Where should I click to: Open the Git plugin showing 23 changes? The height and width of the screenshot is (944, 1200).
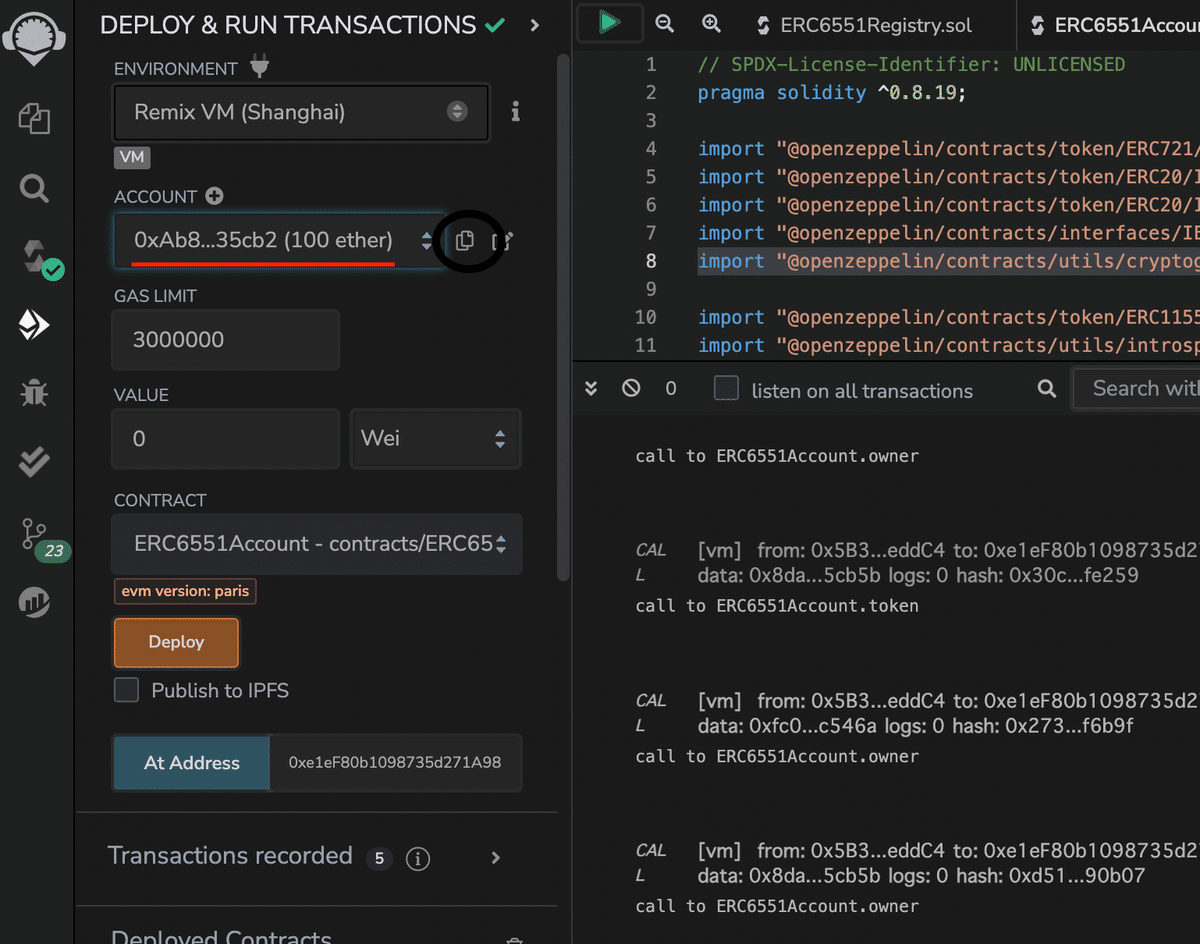pos(34,537)
